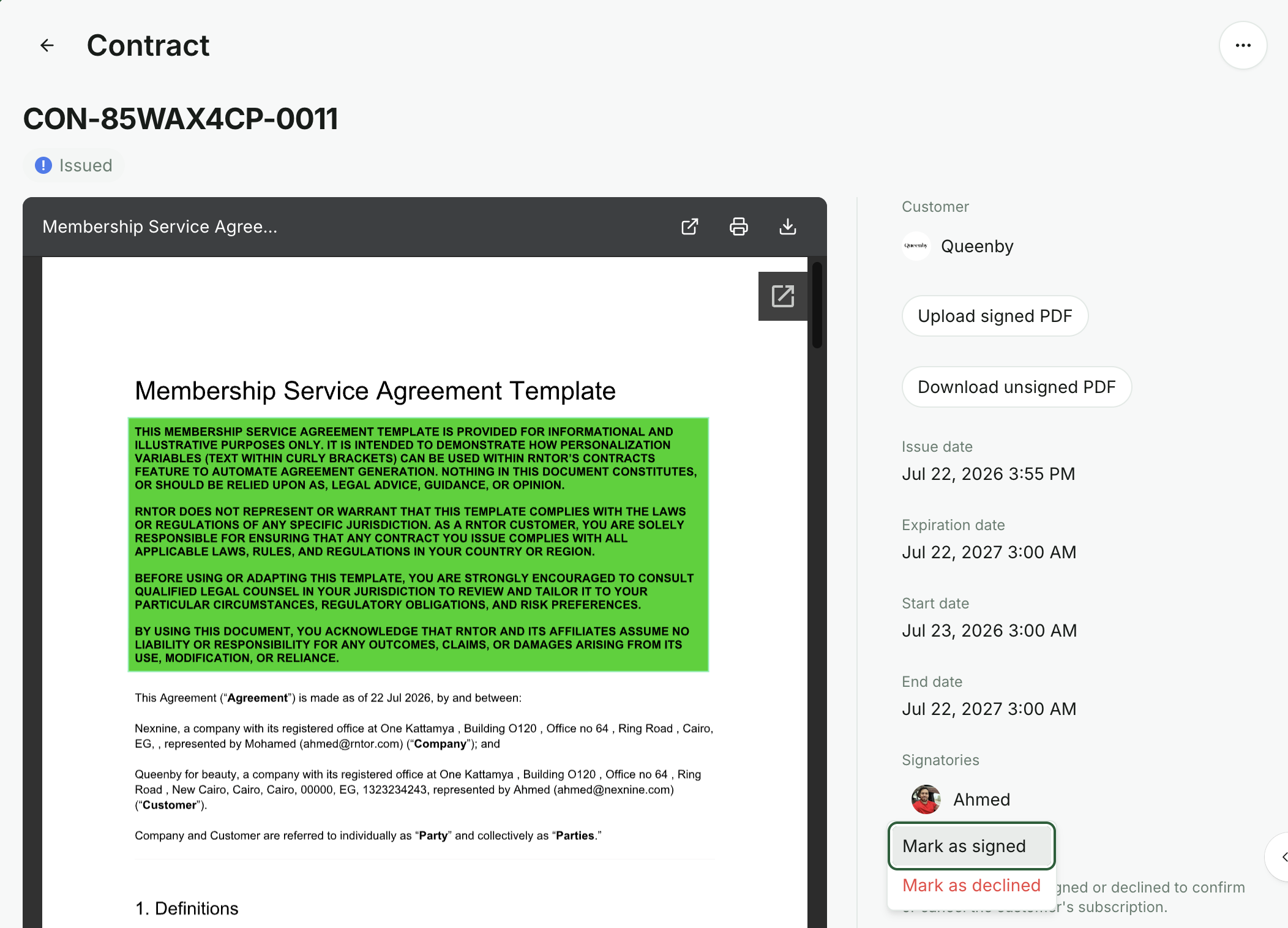This screenshot has width=1288, height=928.
Task: Click Download unsigned PDF button
Action: pyautogui.click(x=1017, y=387)
